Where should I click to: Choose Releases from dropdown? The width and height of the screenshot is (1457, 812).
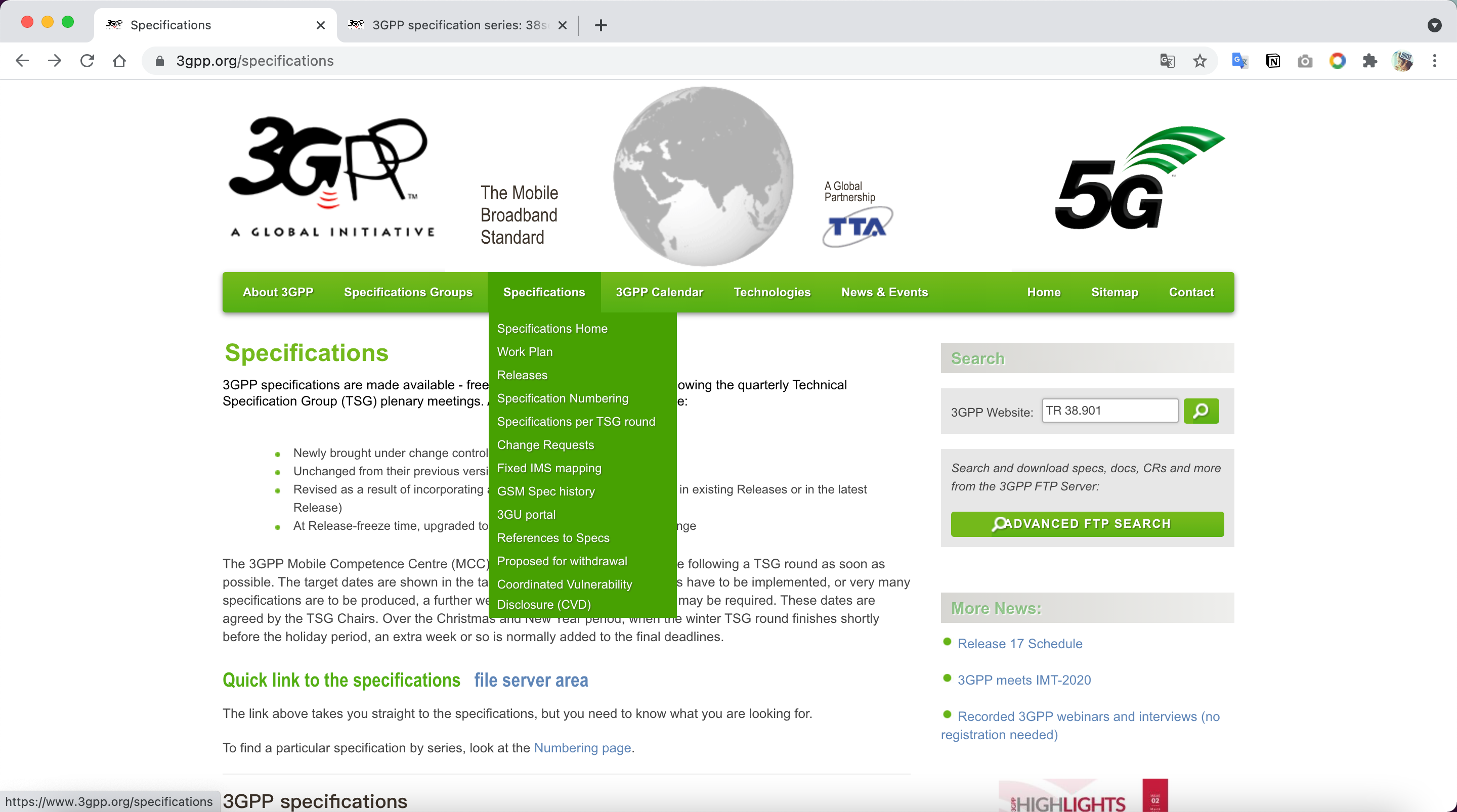pos(522,375)
